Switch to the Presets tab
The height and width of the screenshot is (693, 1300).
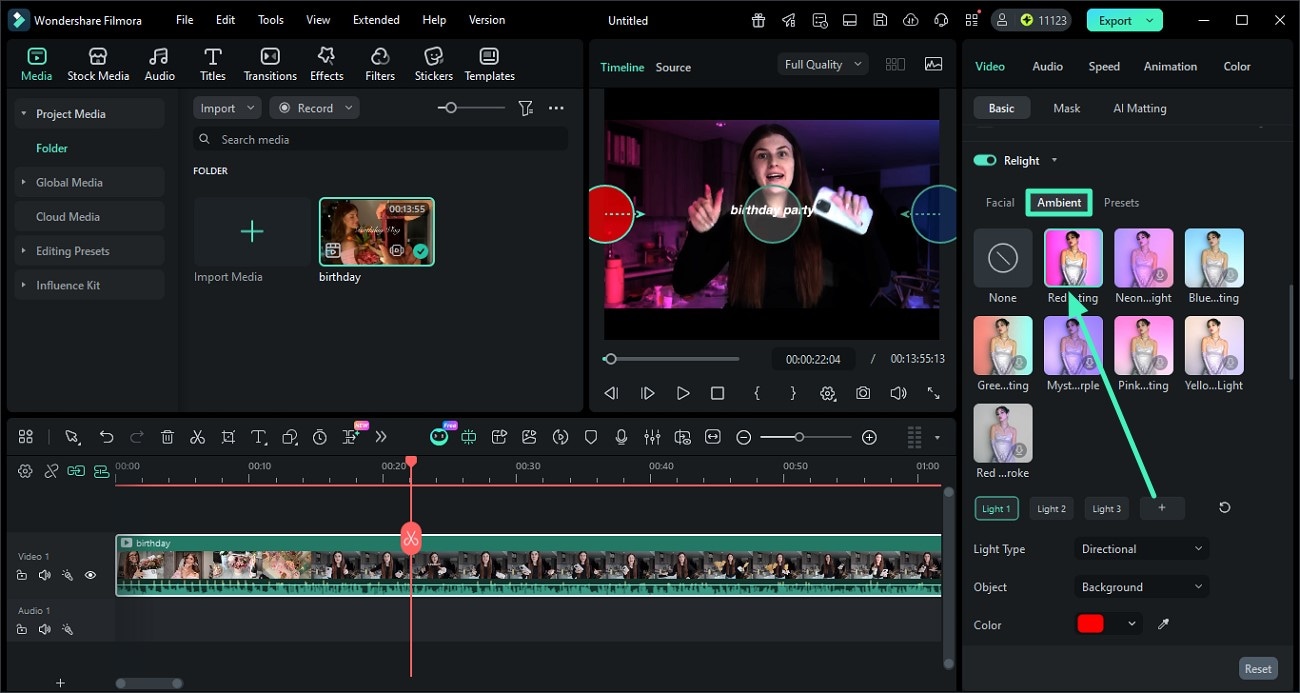[x=1120, y=202]
